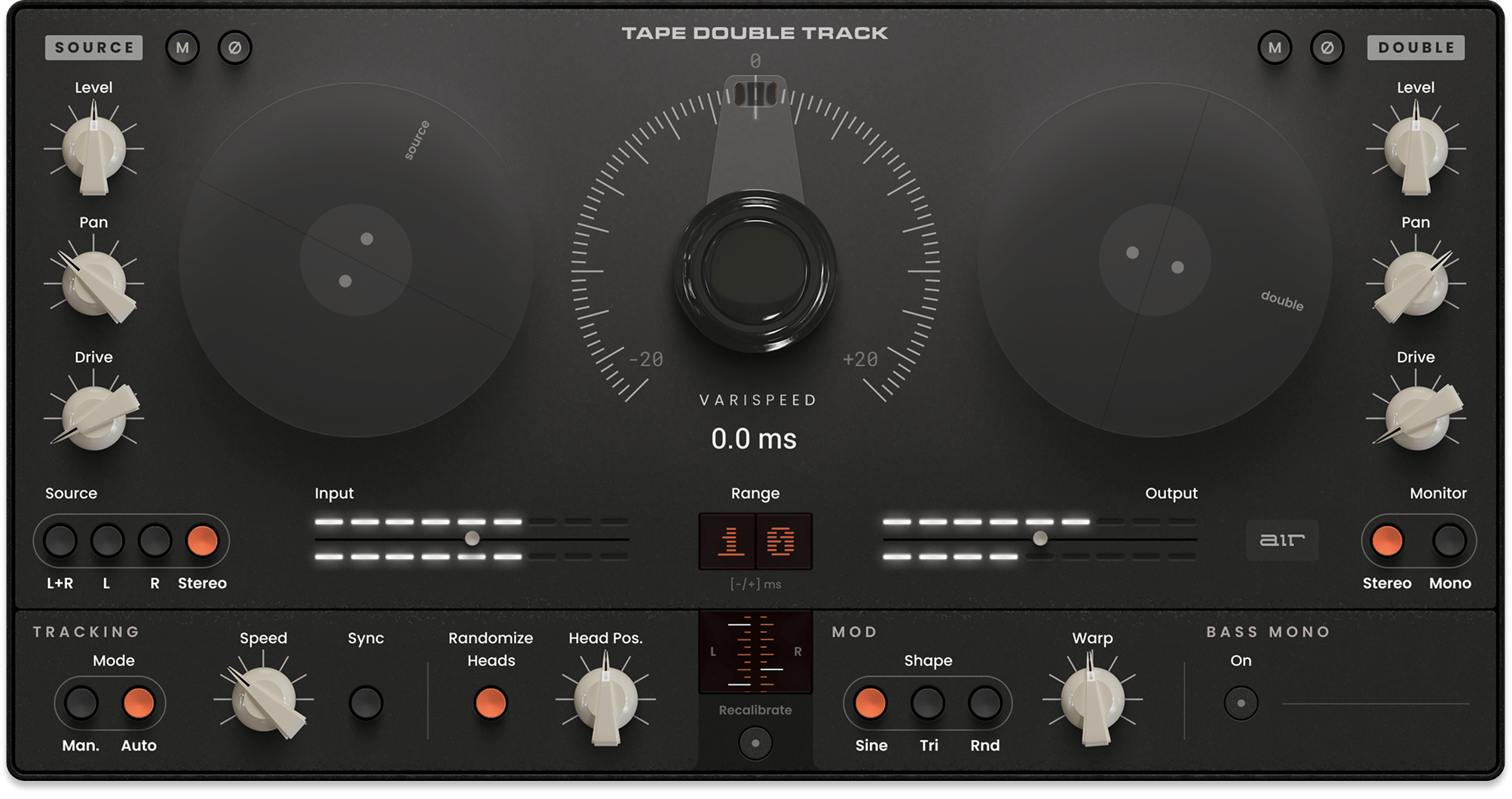Click the SOURCE label tab
This screenshot has width=1512, height=799.
pyautogui.click(x=93, y=47)
